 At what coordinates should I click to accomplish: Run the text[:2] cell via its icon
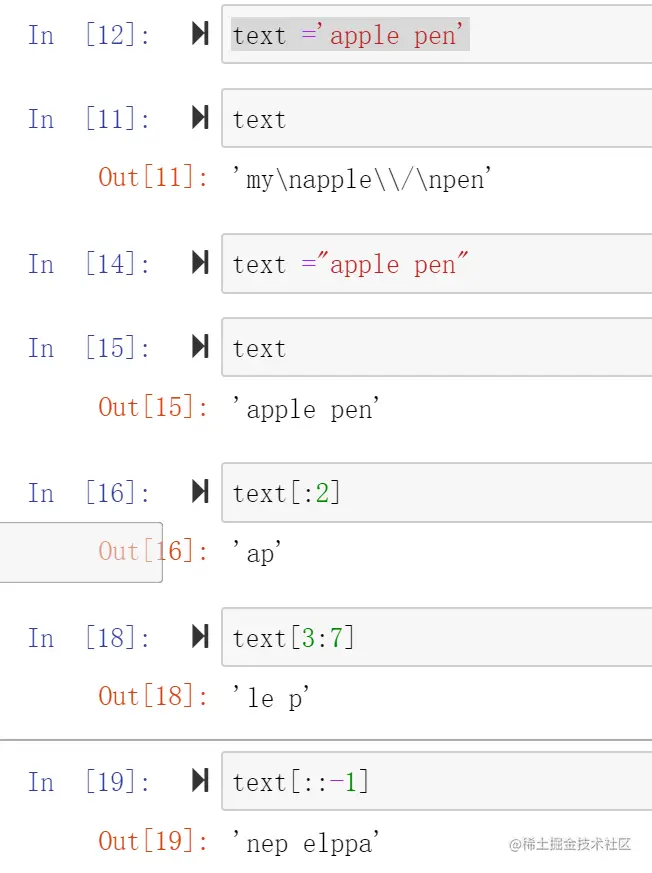click(x=200, y=493)
